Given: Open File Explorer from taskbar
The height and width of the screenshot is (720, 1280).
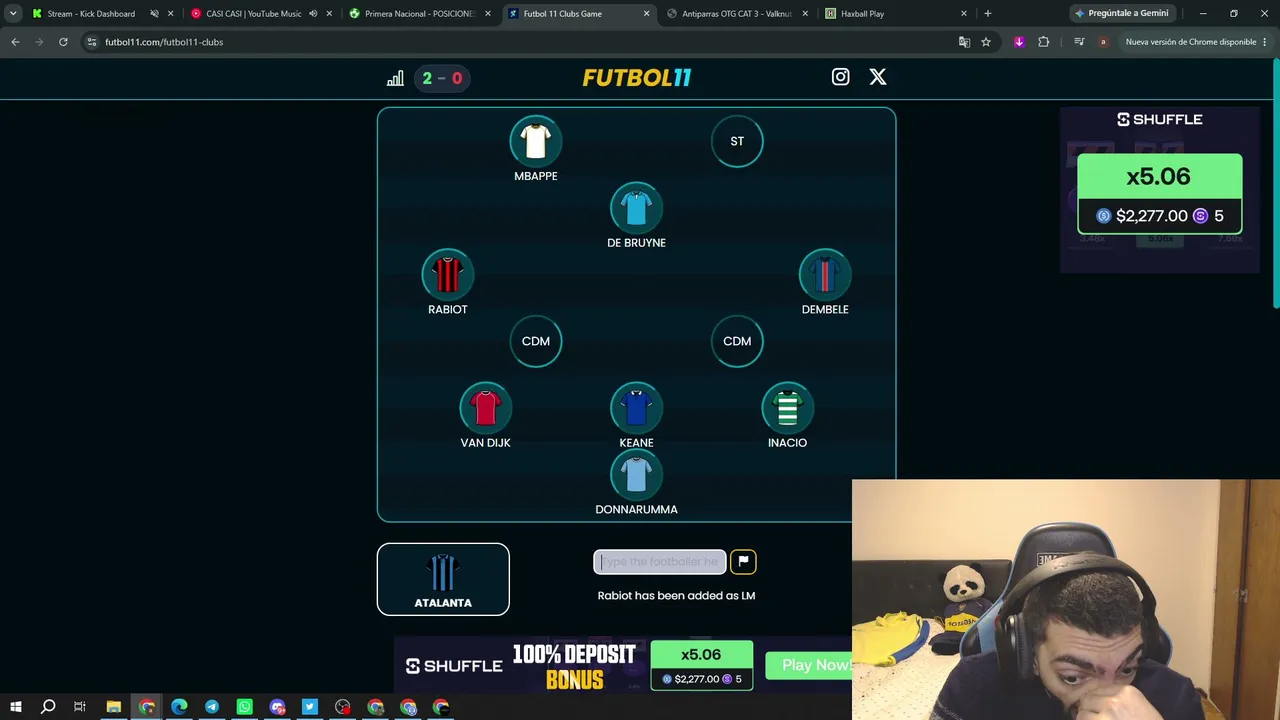Looking at the screenshot, I should pyautogui.click(x=114, y=707).
